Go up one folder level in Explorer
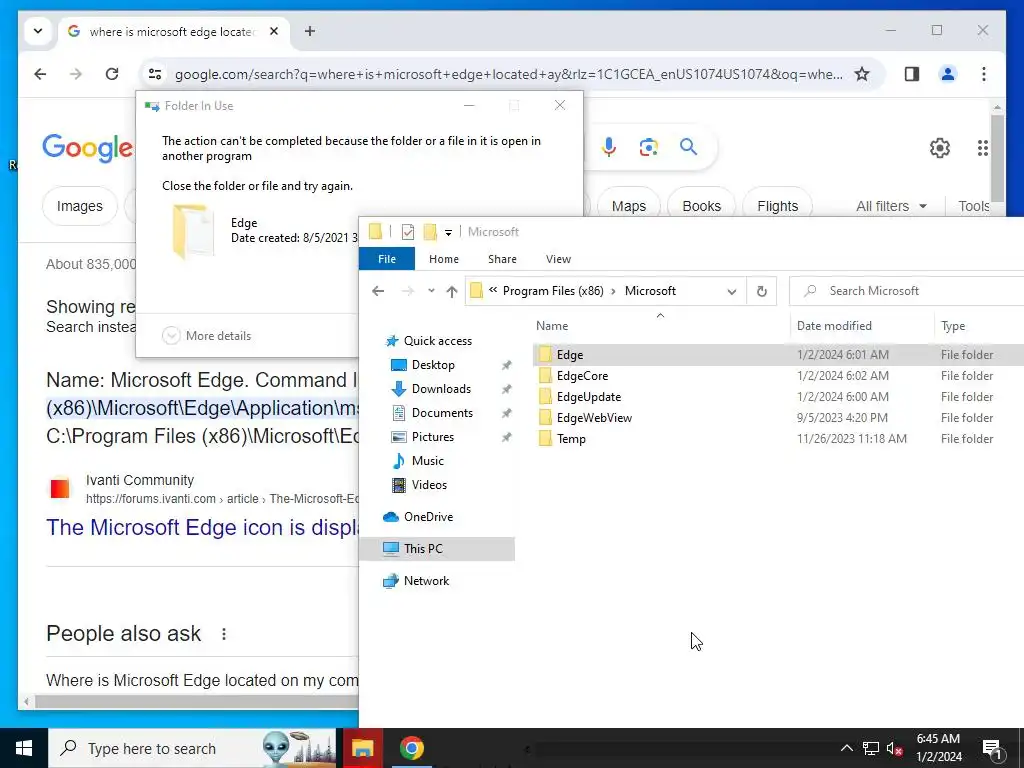 click(451, 291)
